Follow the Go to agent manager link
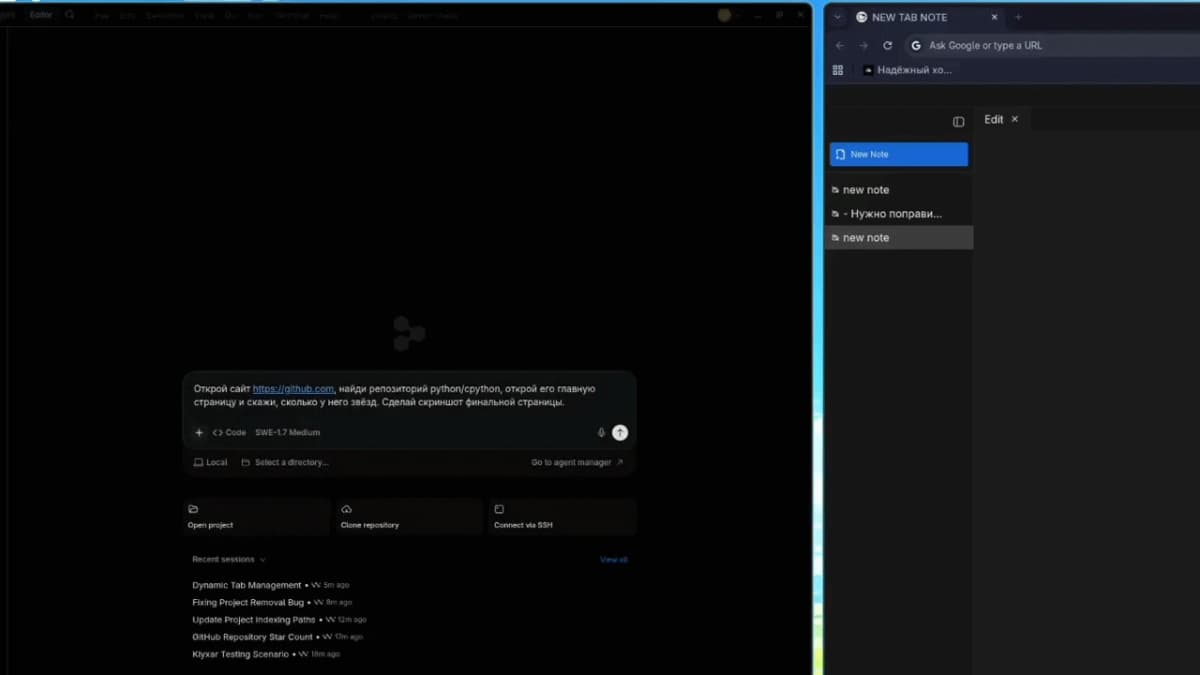This screenshot has height=675, width=1200. (x=577, y=463)
